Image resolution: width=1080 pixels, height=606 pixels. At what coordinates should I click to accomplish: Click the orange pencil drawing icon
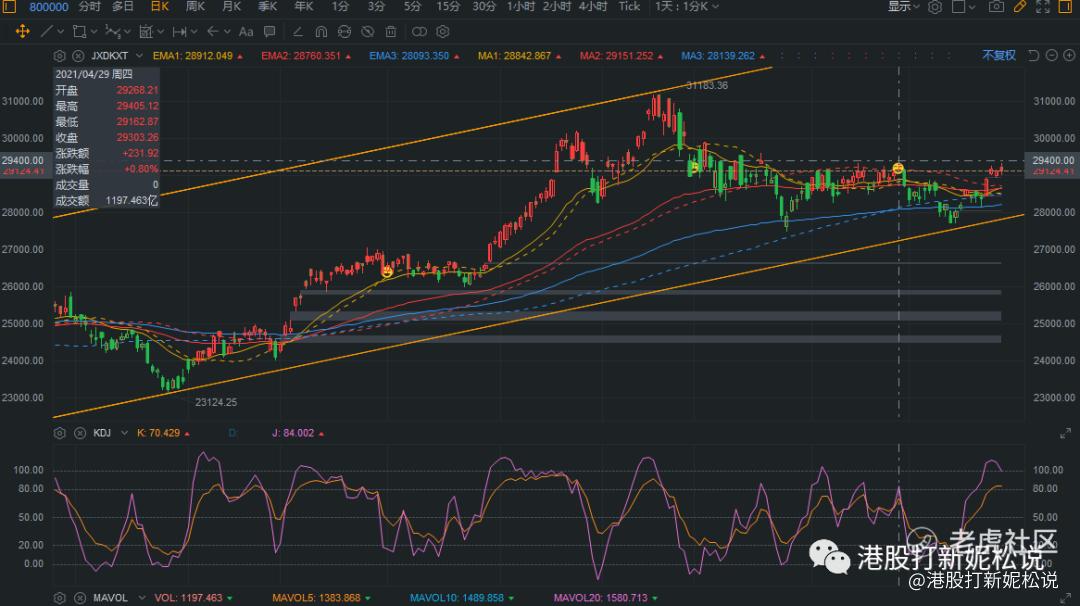pyautogui.click(x=1020, y=6)
